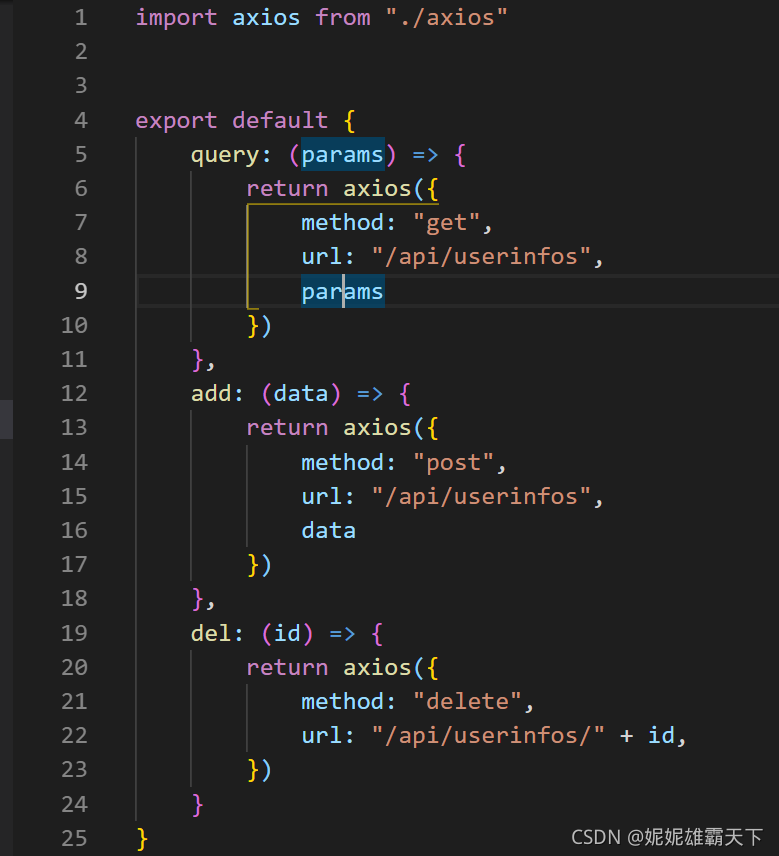Click "/api/userinfos/" string on line 22
The image size is (779, 856).
(x=488, y=735)
